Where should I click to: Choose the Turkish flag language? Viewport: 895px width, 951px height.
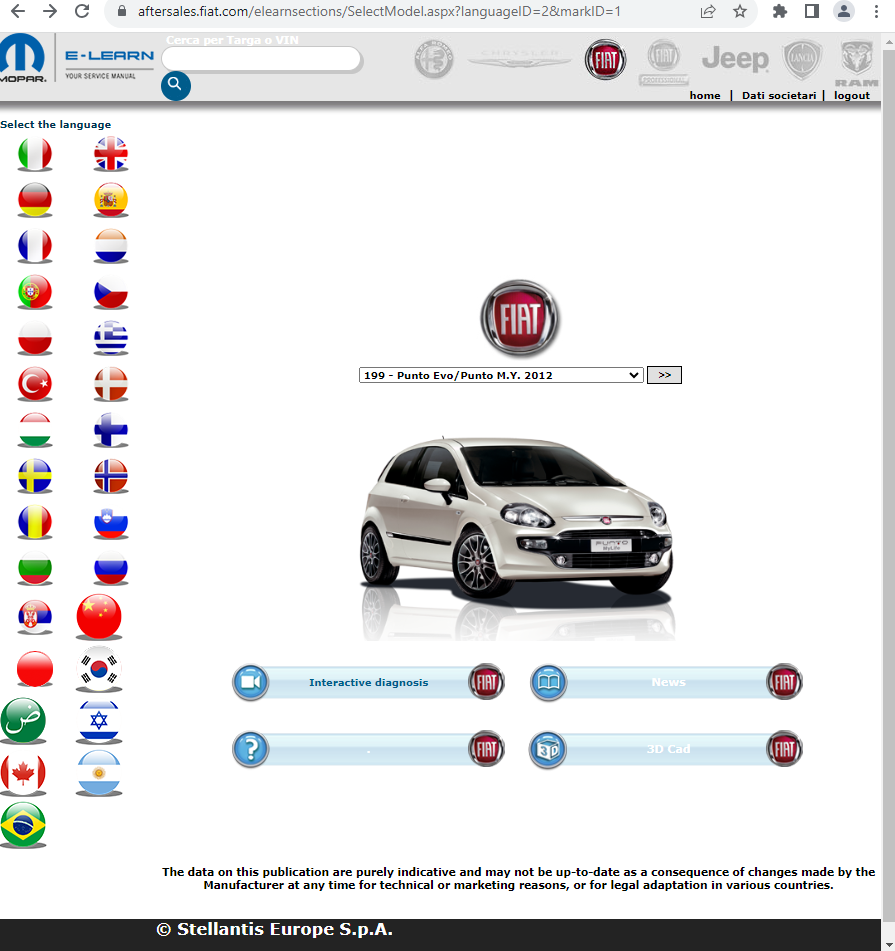(35, 385)
